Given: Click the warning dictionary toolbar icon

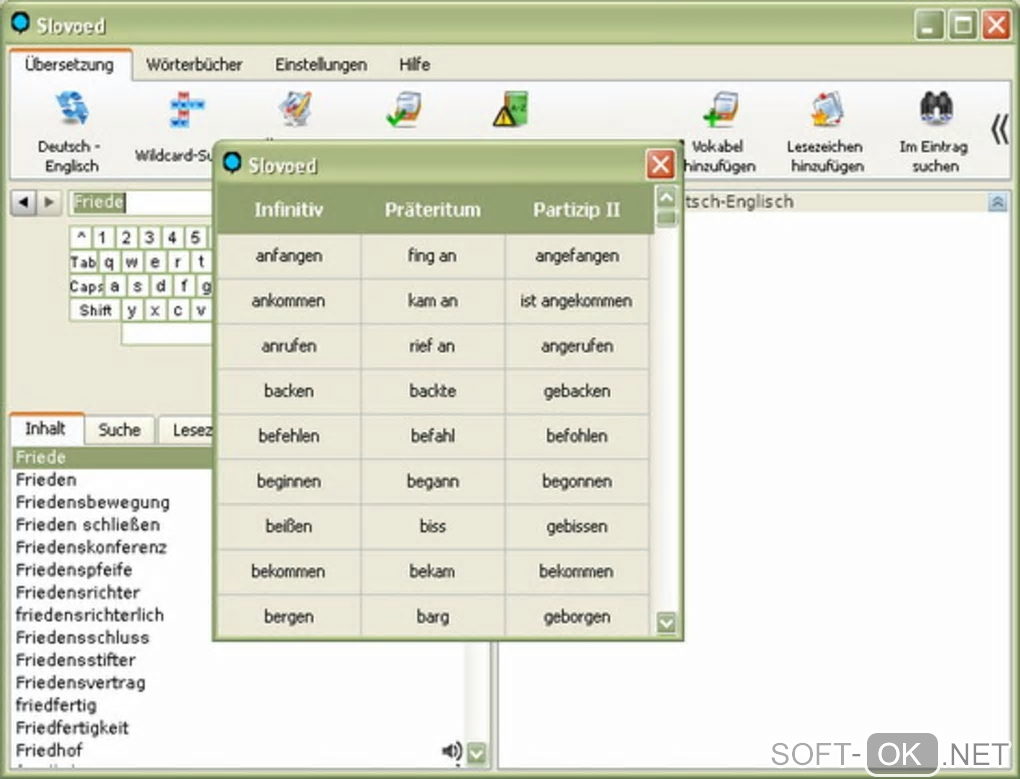Looking at the screenshot, I should [x=511, y=109].
